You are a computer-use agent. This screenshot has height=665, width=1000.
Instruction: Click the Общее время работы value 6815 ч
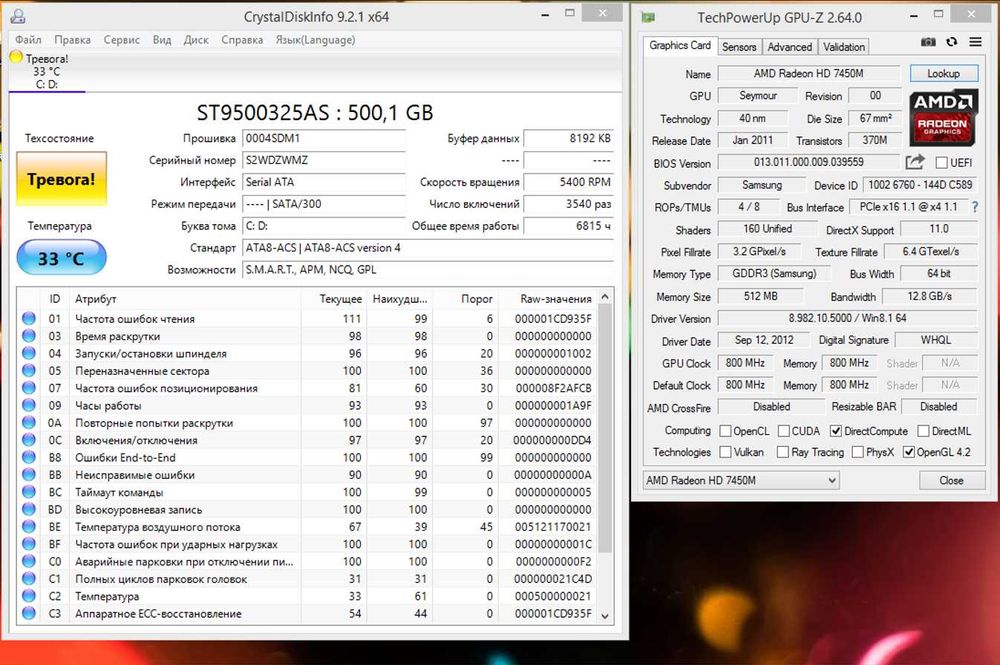568,226
